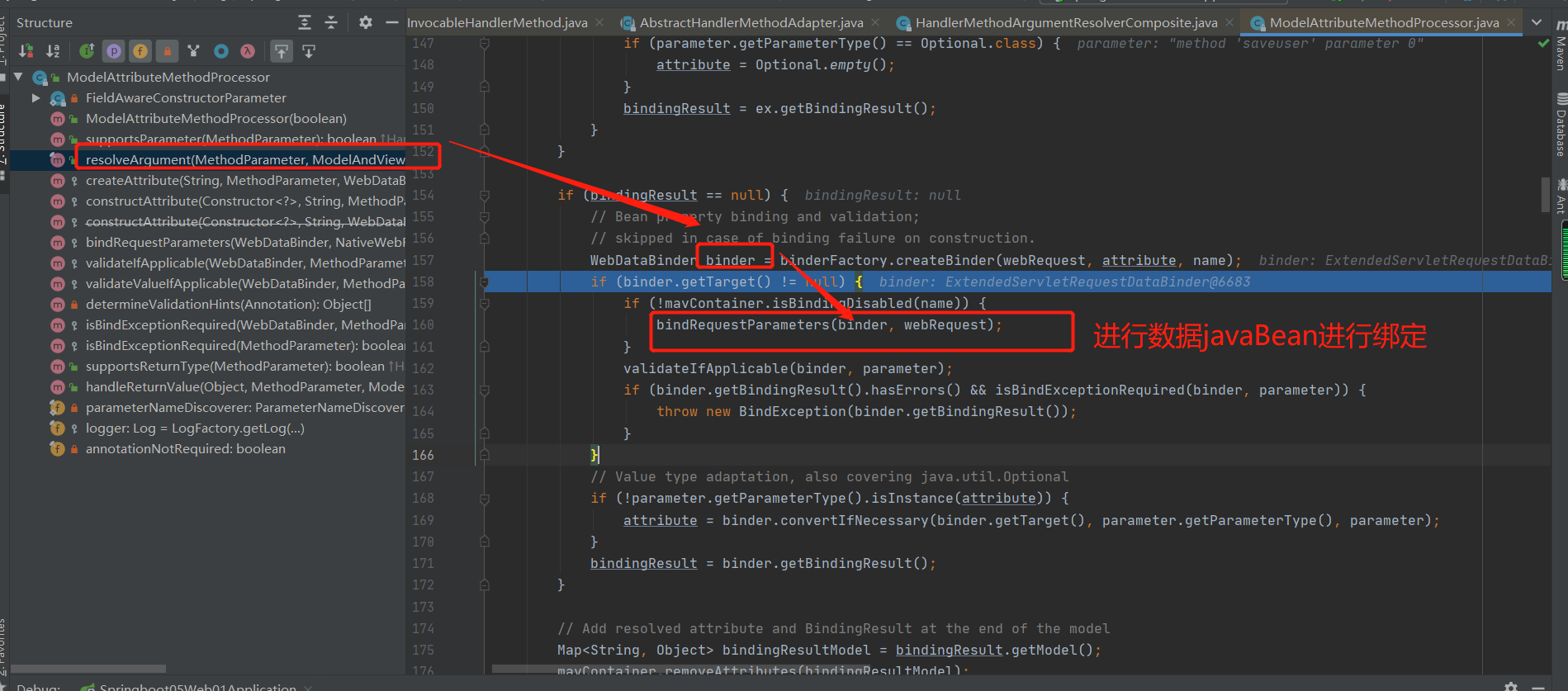1568x691 pixels.
Task: Open hidden editor tabs dropdown
Action: (x=1537, y=22)
